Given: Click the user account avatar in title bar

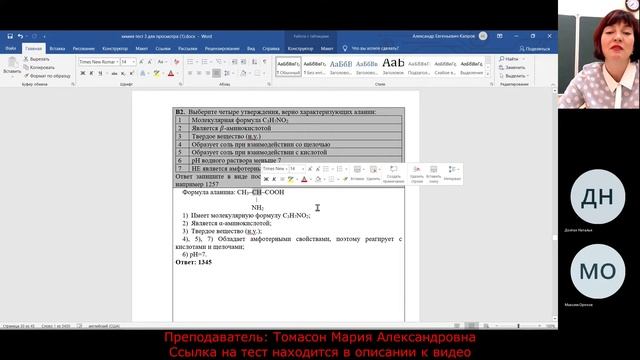Looking at the screenshot, I should click(x=483, y=36).
